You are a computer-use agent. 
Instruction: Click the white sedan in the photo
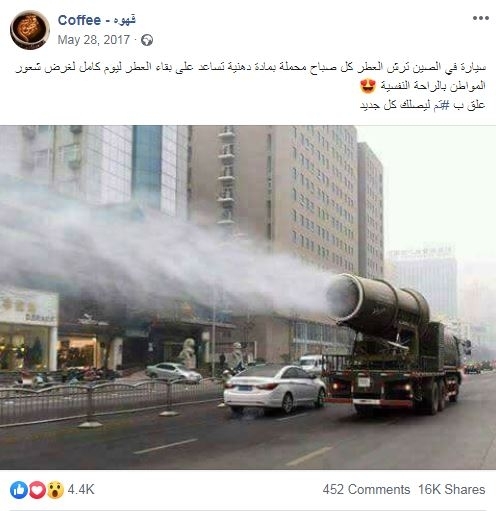274,388
